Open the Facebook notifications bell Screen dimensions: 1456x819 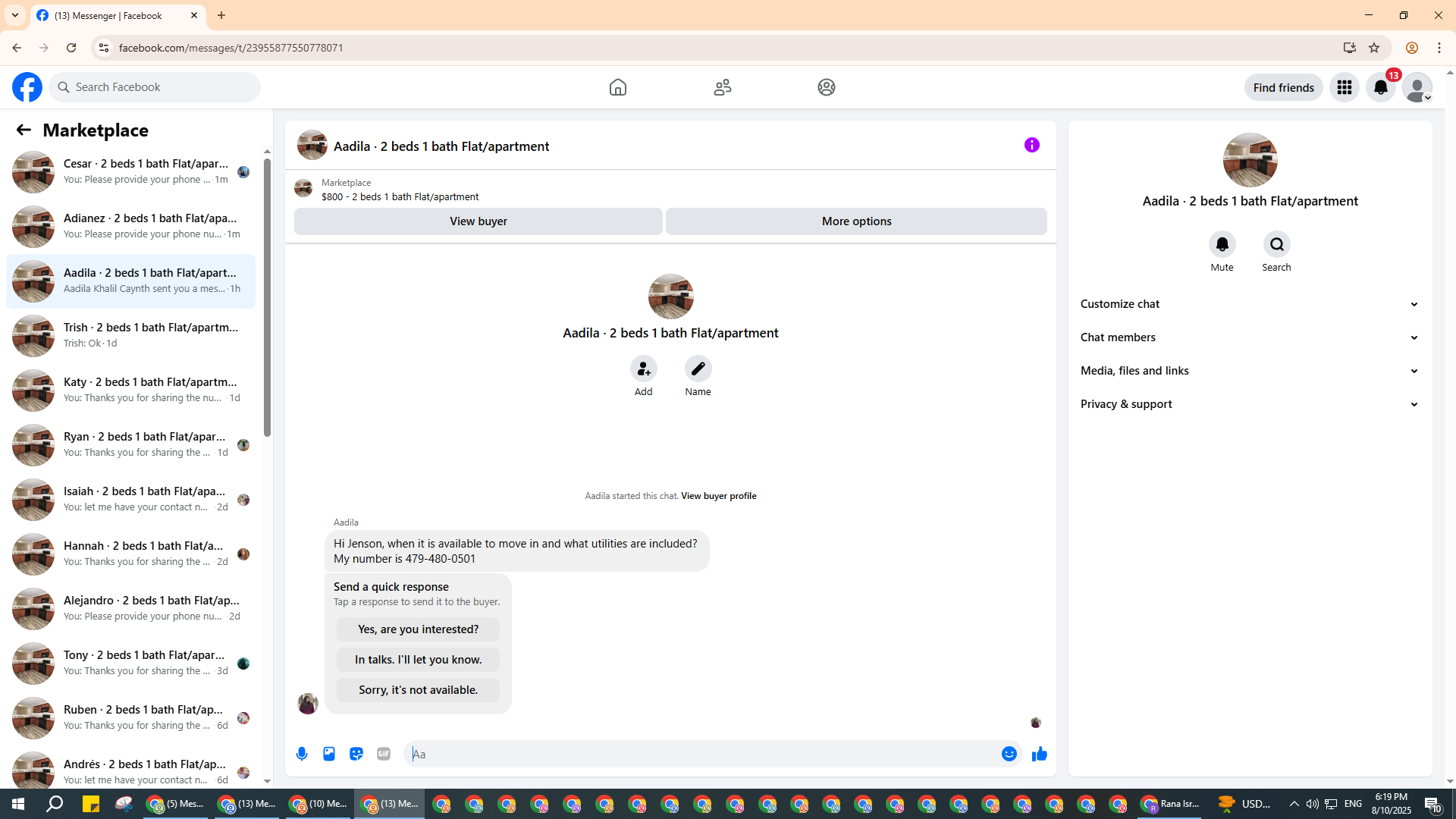[1380, 87]
